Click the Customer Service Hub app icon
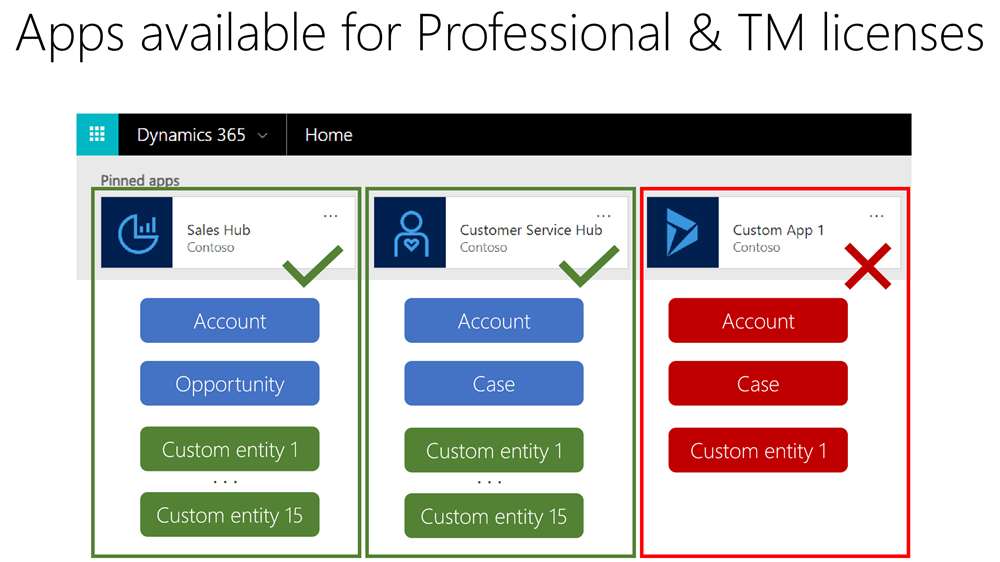Screen dimensions: 1000x562 [x=409, y=232]
